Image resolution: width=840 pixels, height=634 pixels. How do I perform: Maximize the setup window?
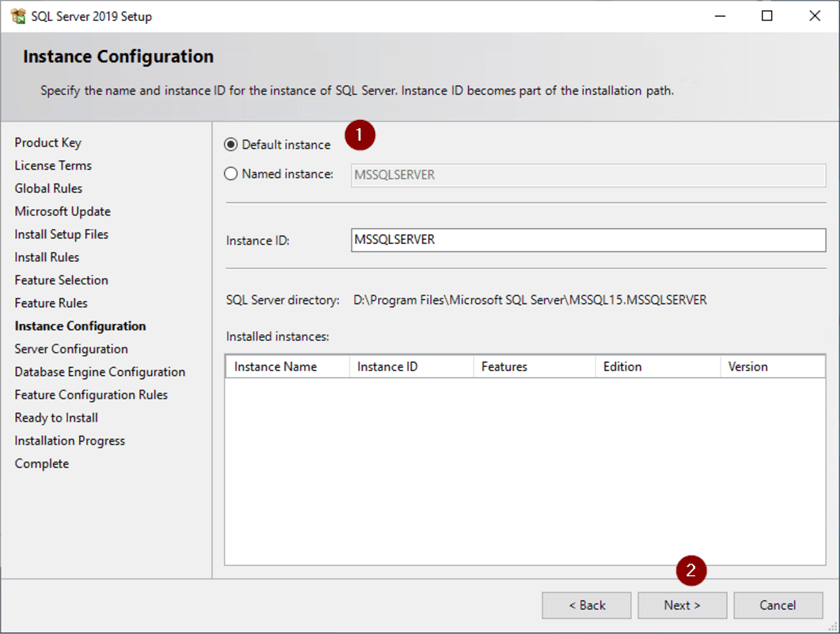(767, 16)
